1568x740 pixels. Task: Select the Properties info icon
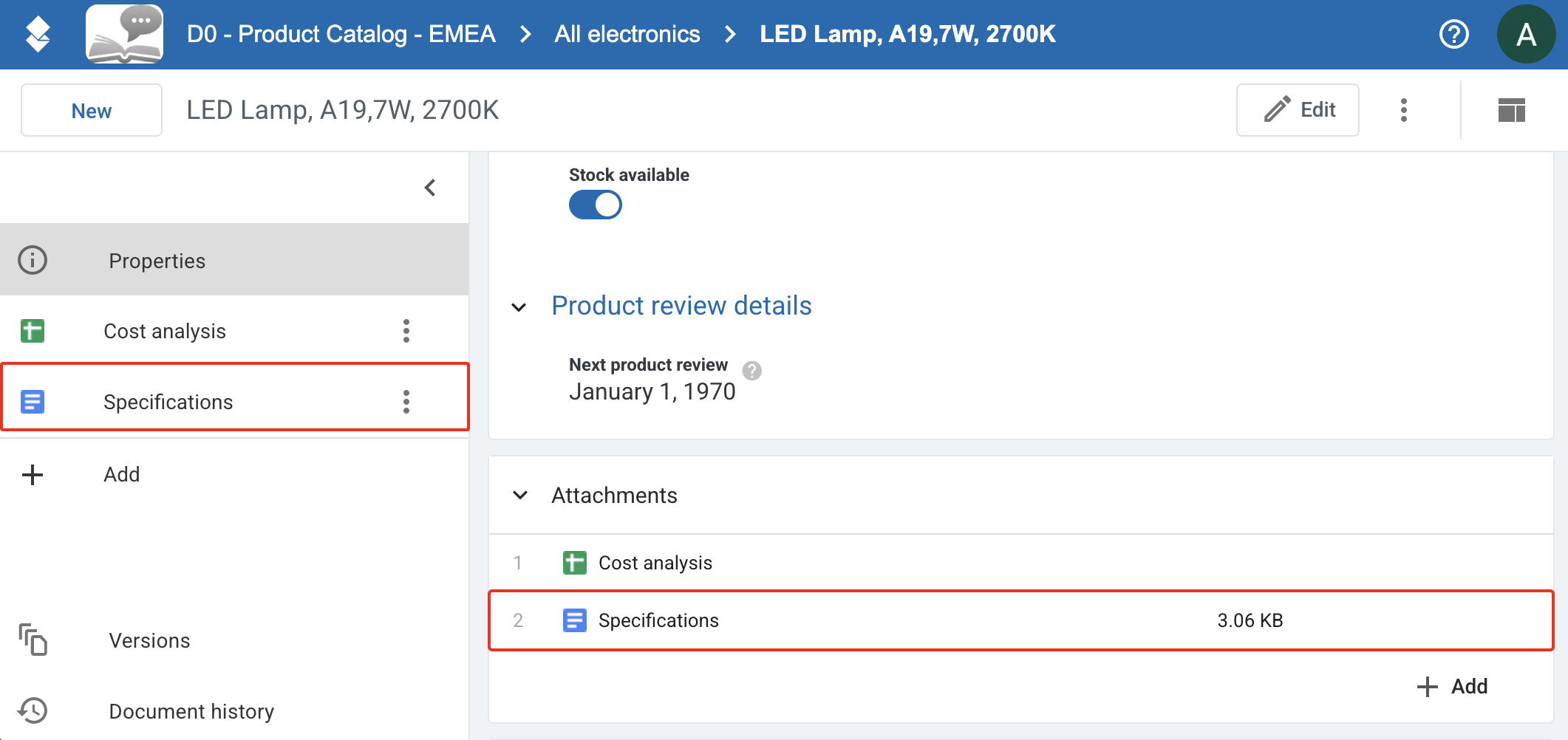pos(33,260)
